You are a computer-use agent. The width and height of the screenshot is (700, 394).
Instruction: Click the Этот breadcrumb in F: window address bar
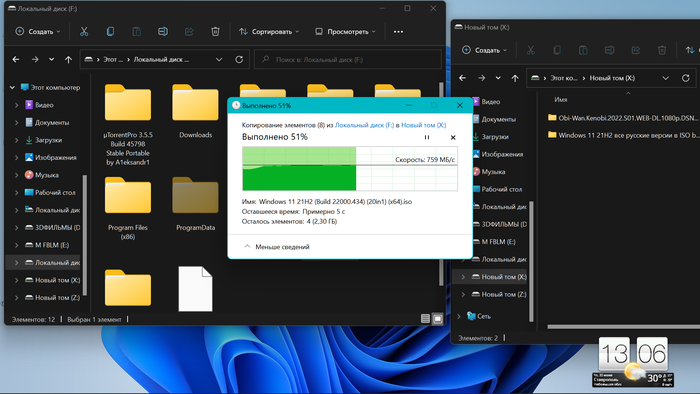pos(112,59)
